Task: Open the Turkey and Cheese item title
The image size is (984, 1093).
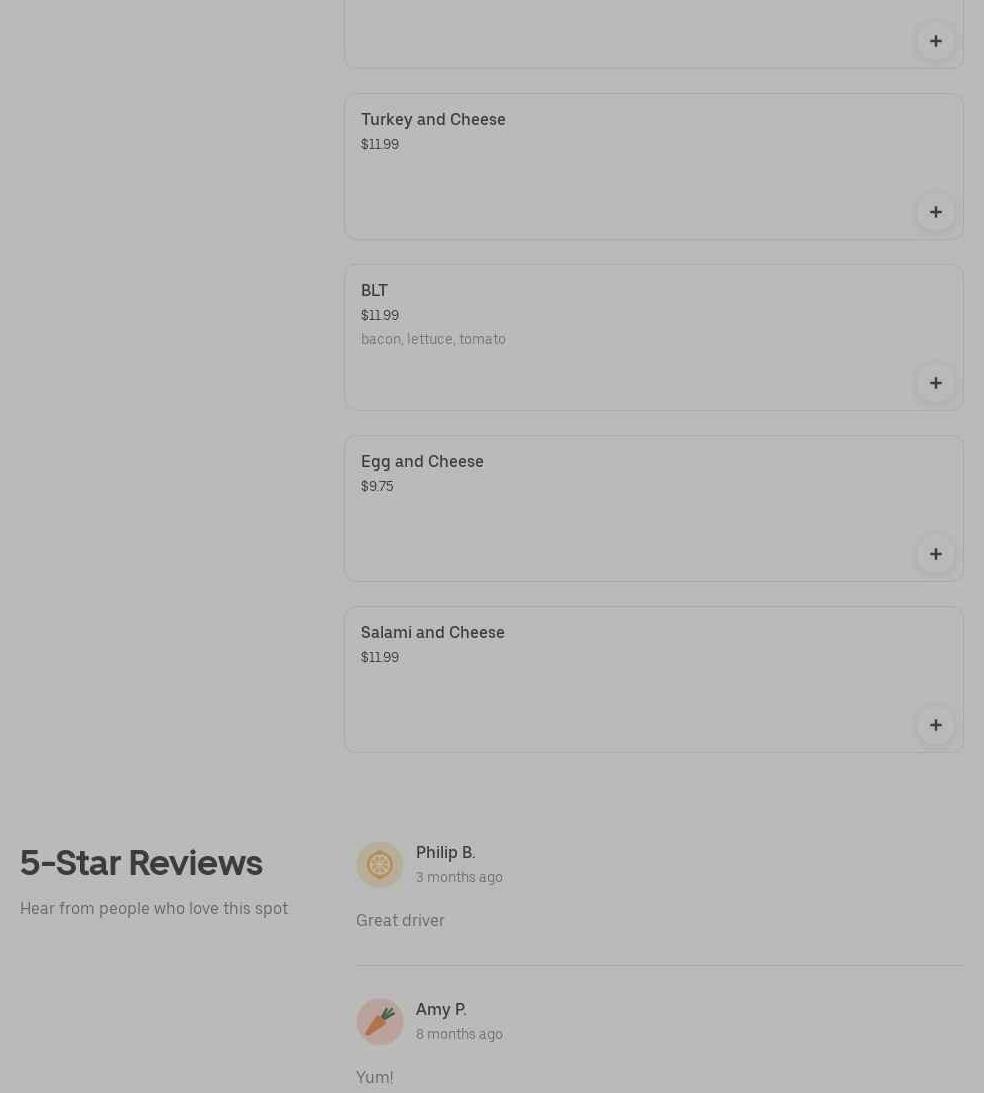Action: (x=433, y=119)
